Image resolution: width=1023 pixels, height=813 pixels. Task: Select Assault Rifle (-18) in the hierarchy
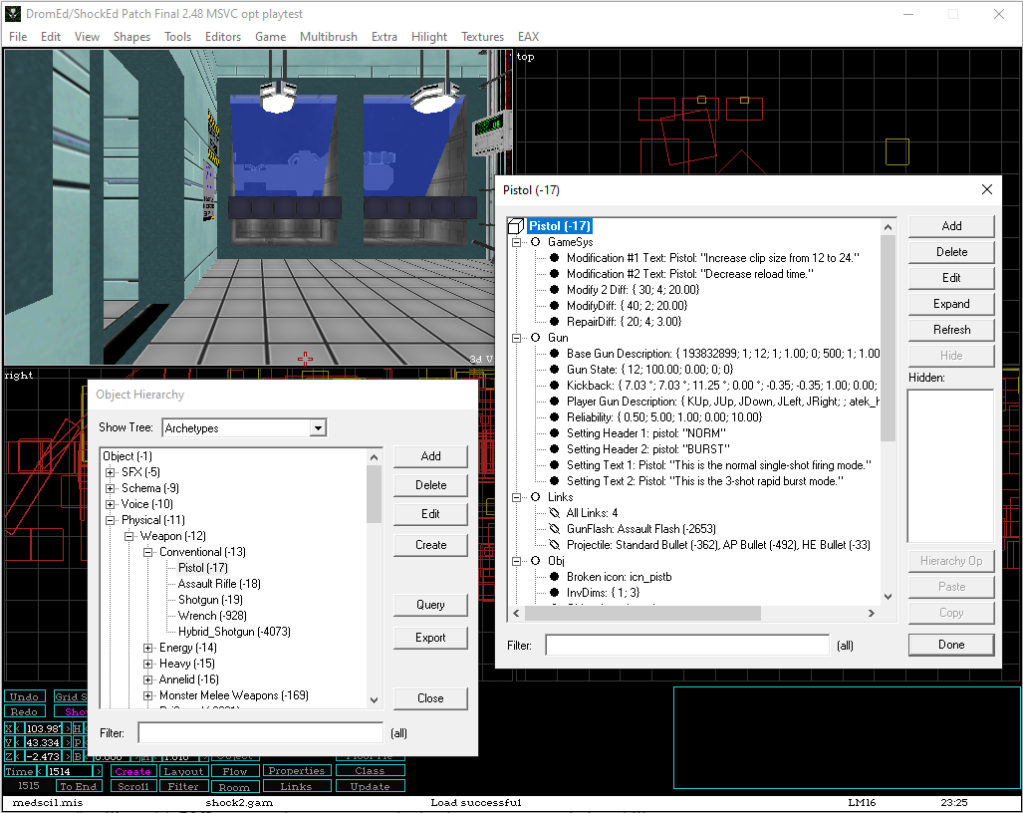coord(219,584)
